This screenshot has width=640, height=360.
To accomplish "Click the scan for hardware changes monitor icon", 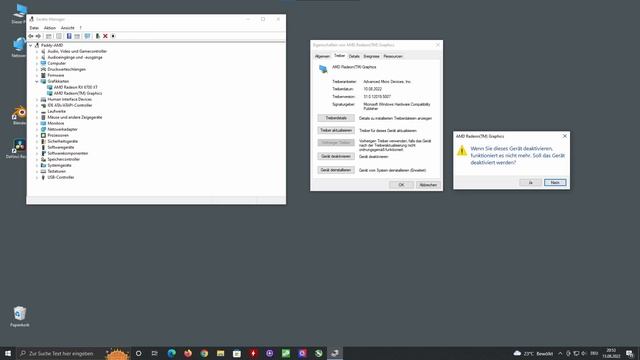I will click(x=87, y=36).
